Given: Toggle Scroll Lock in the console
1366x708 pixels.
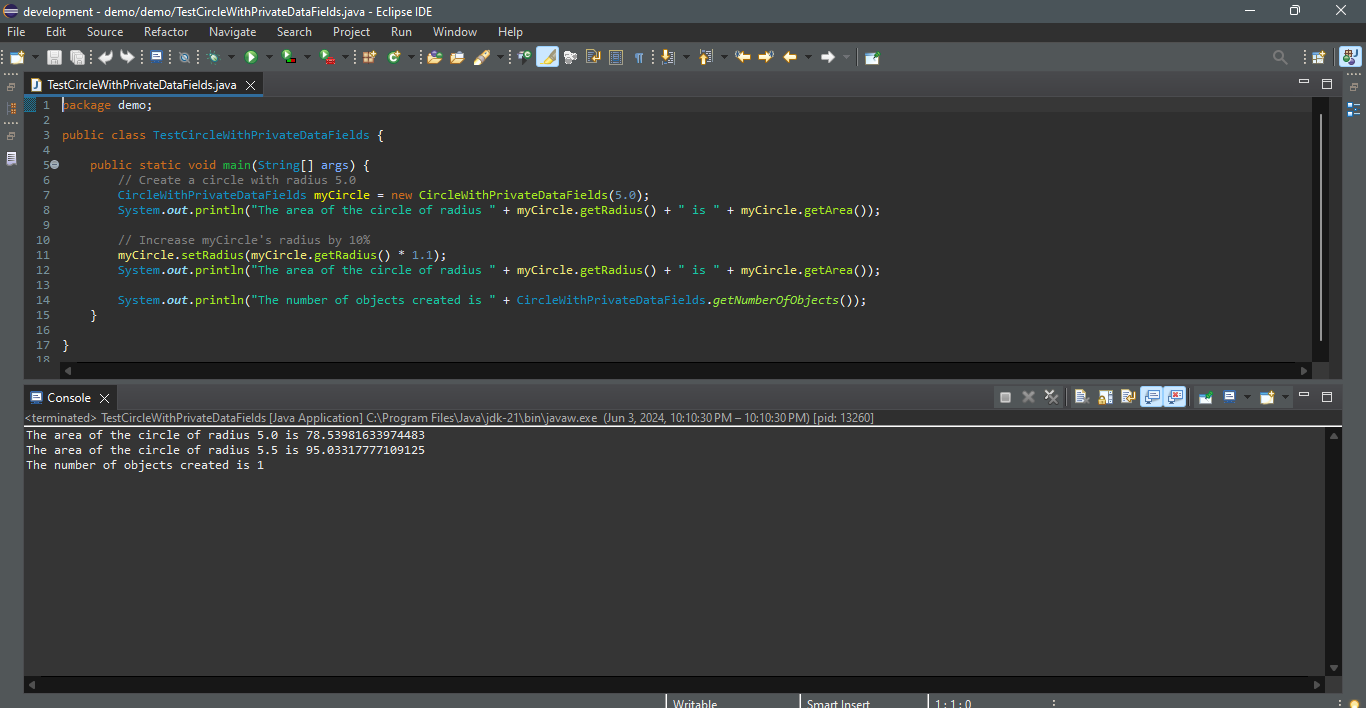Looking at the screenshot, I should click(x=1105, y=397).
